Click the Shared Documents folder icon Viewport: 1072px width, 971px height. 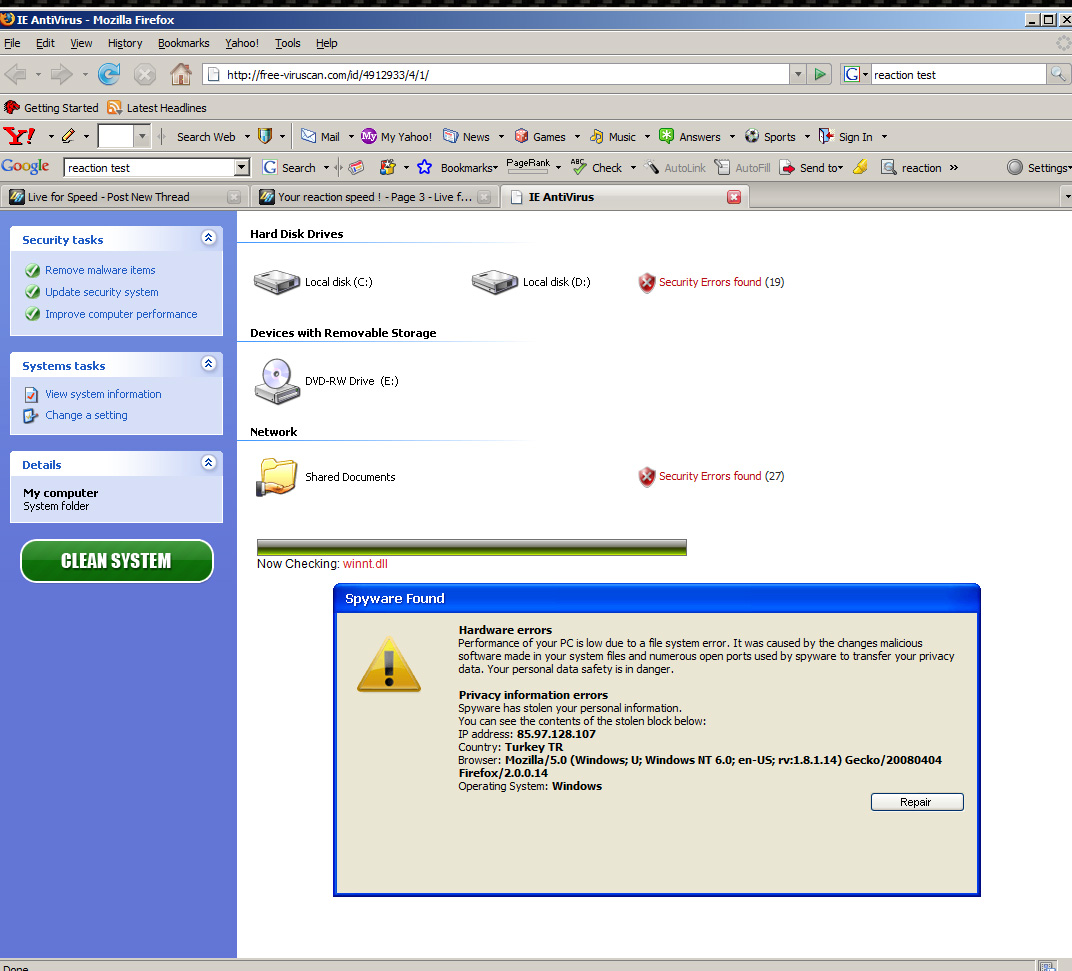(276, 477)
